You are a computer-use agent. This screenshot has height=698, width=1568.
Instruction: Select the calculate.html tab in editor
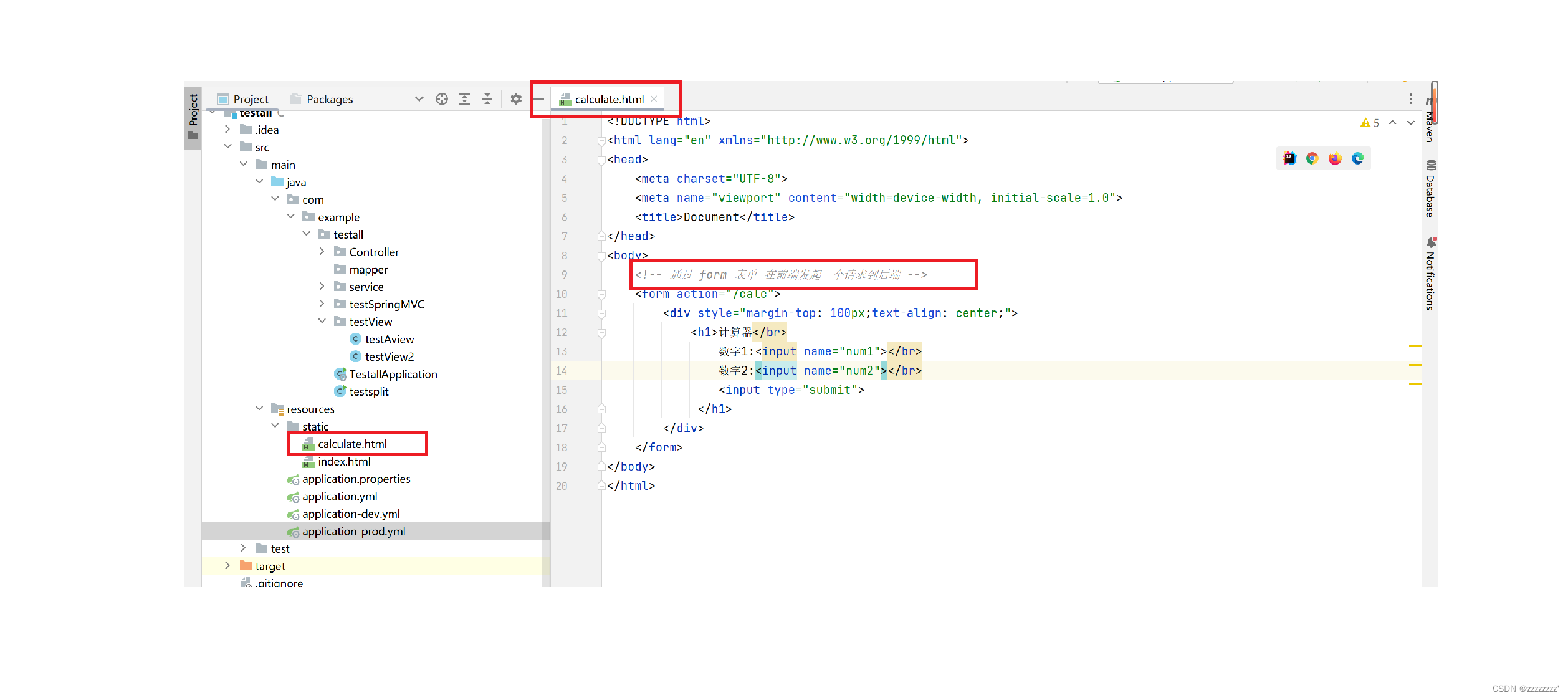pos(609,99)
